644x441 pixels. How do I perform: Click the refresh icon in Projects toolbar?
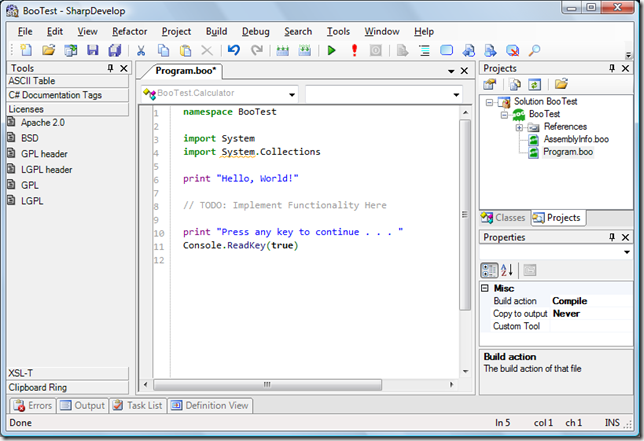pyautogui.click(x=534, y=85)
